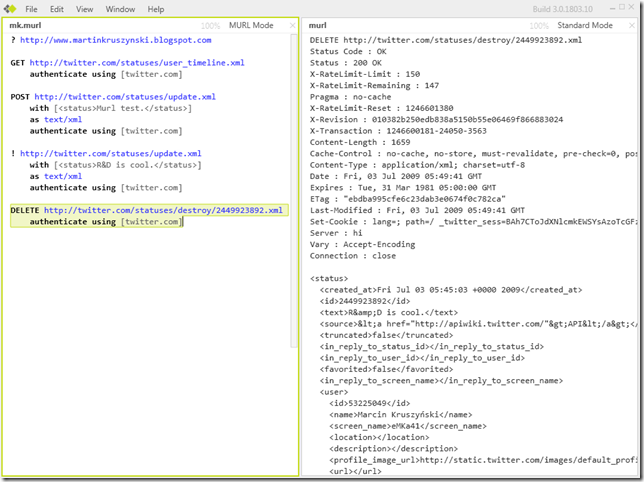Click the DELETE keyword in the editor
Image resolution: width=644 pixels, height=482 pixels.
[25, 210]
